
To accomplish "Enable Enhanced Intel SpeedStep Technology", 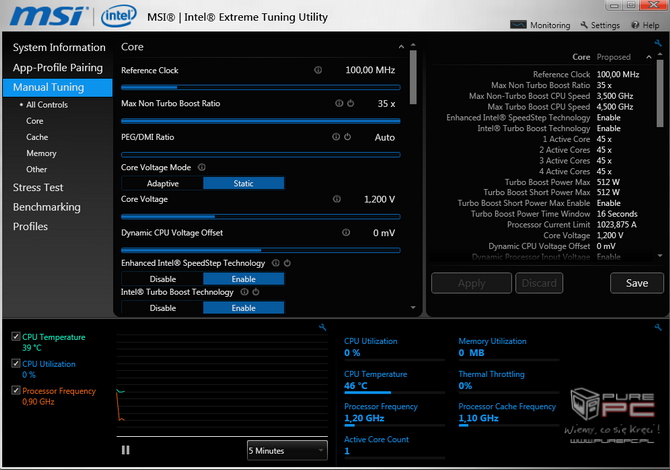I will [244, 279].
